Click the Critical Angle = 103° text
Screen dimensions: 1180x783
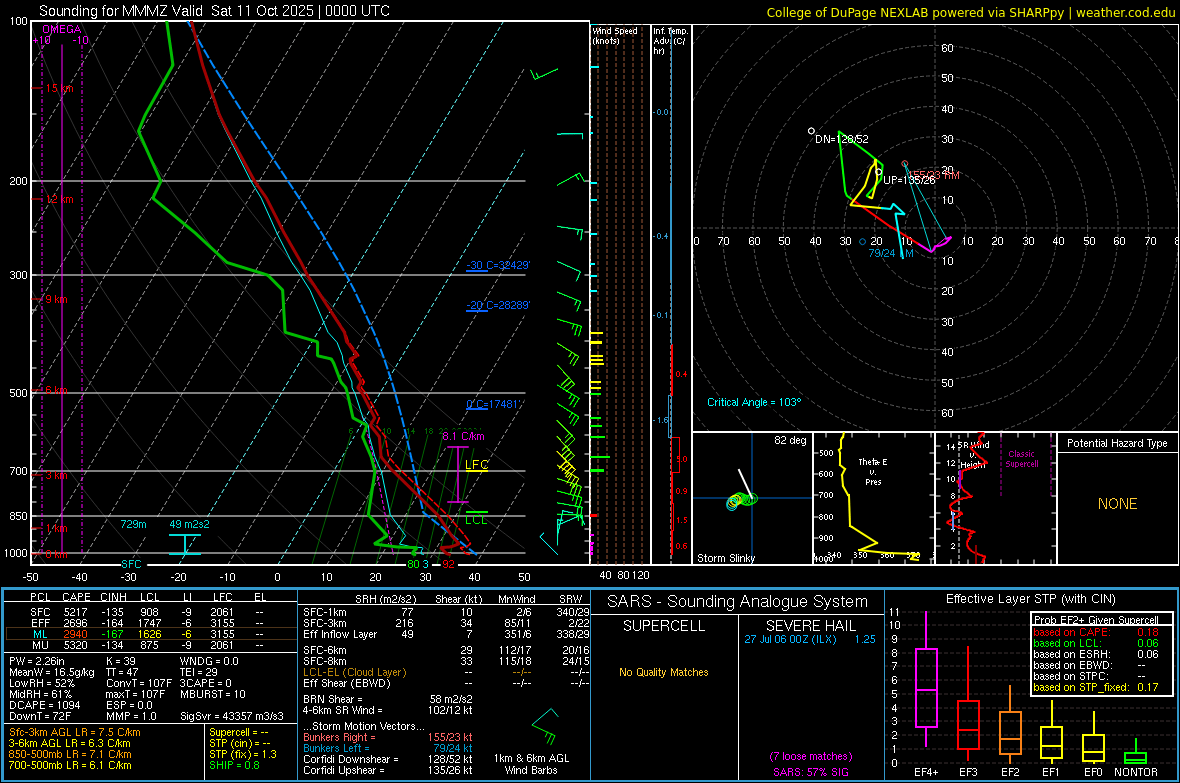point(754,402)
